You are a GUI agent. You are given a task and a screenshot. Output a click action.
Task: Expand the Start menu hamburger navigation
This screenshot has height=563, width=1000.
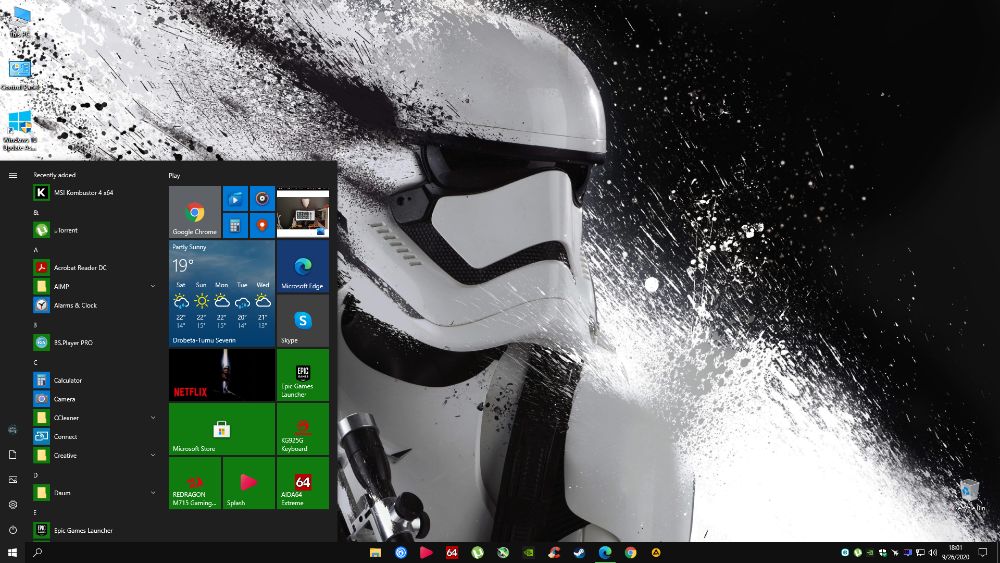13,175
